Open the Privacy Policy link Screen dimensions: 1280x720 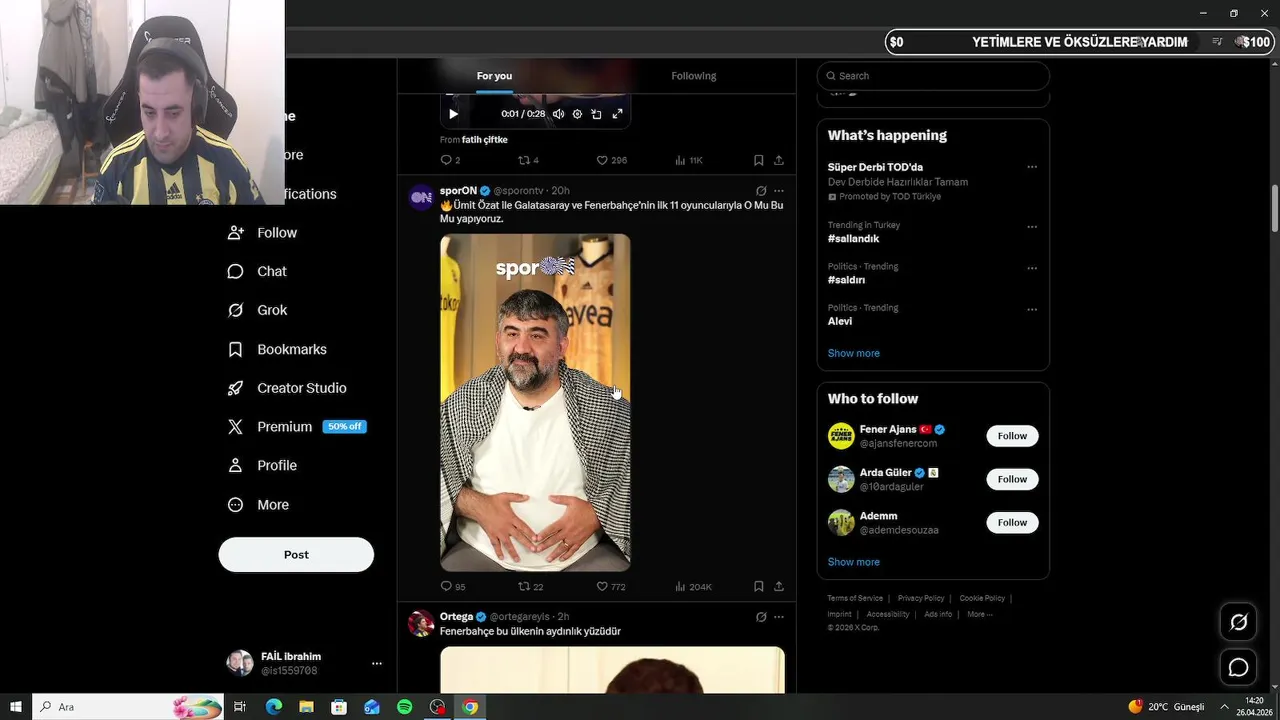(921, 598)
